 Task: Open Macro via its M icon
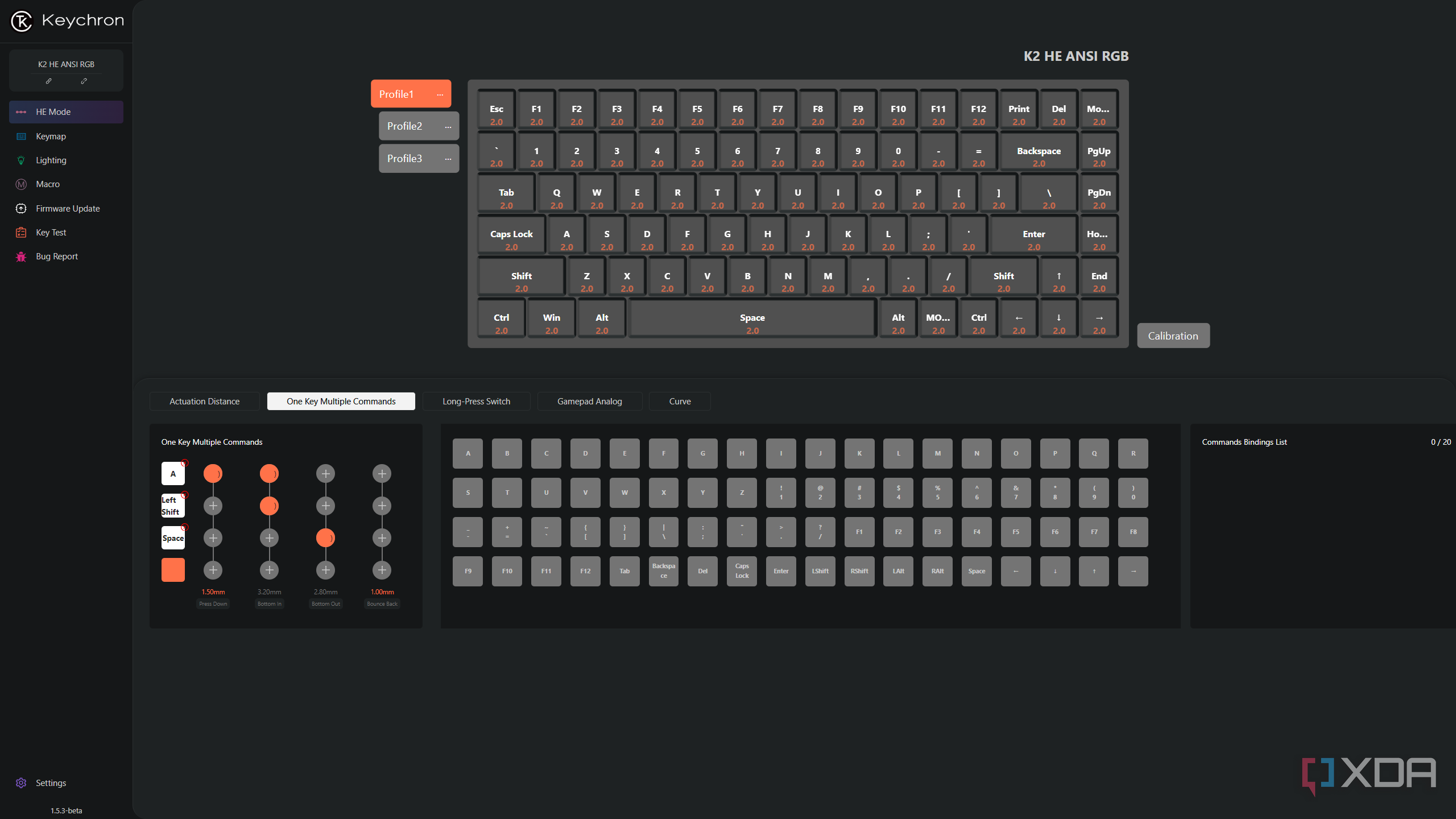pyautogui.click(x=21, y=184)
